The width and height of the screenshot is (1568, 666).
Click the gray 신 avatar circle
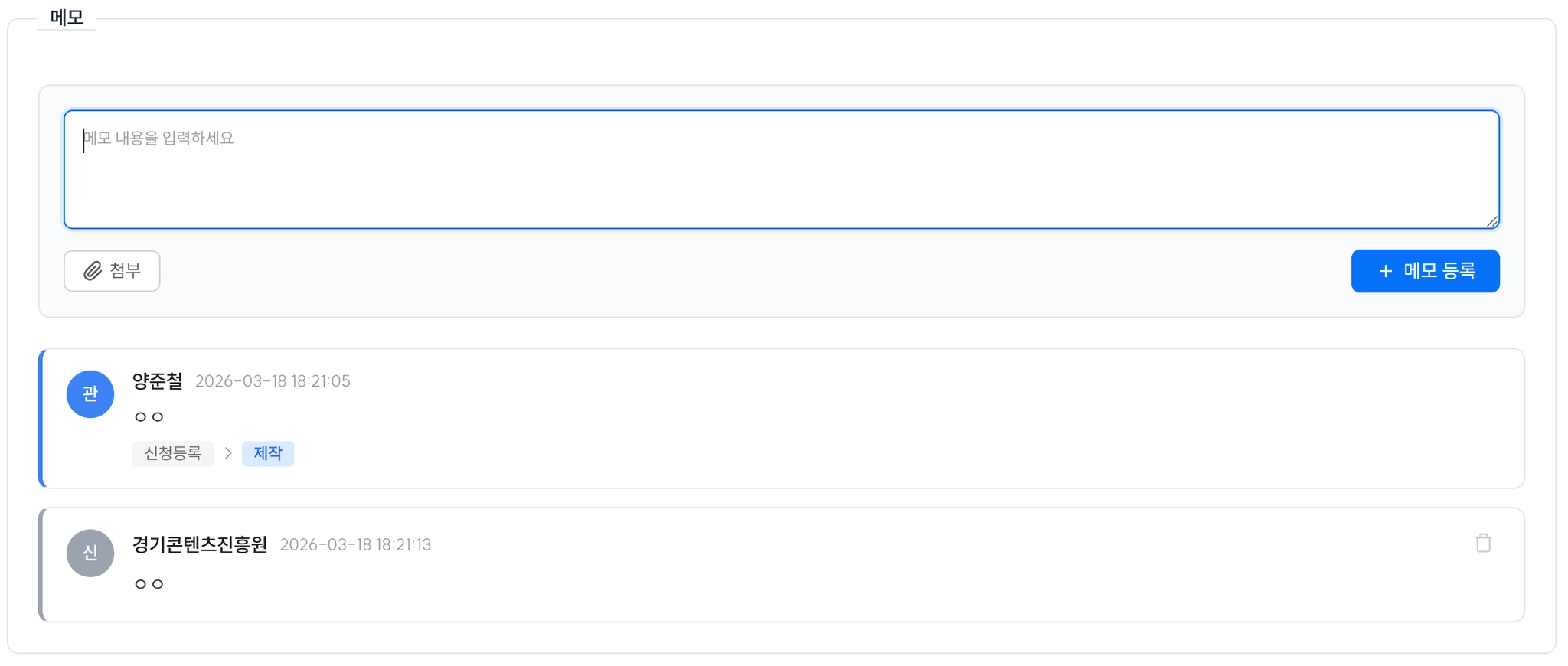(x=90, y=553)
